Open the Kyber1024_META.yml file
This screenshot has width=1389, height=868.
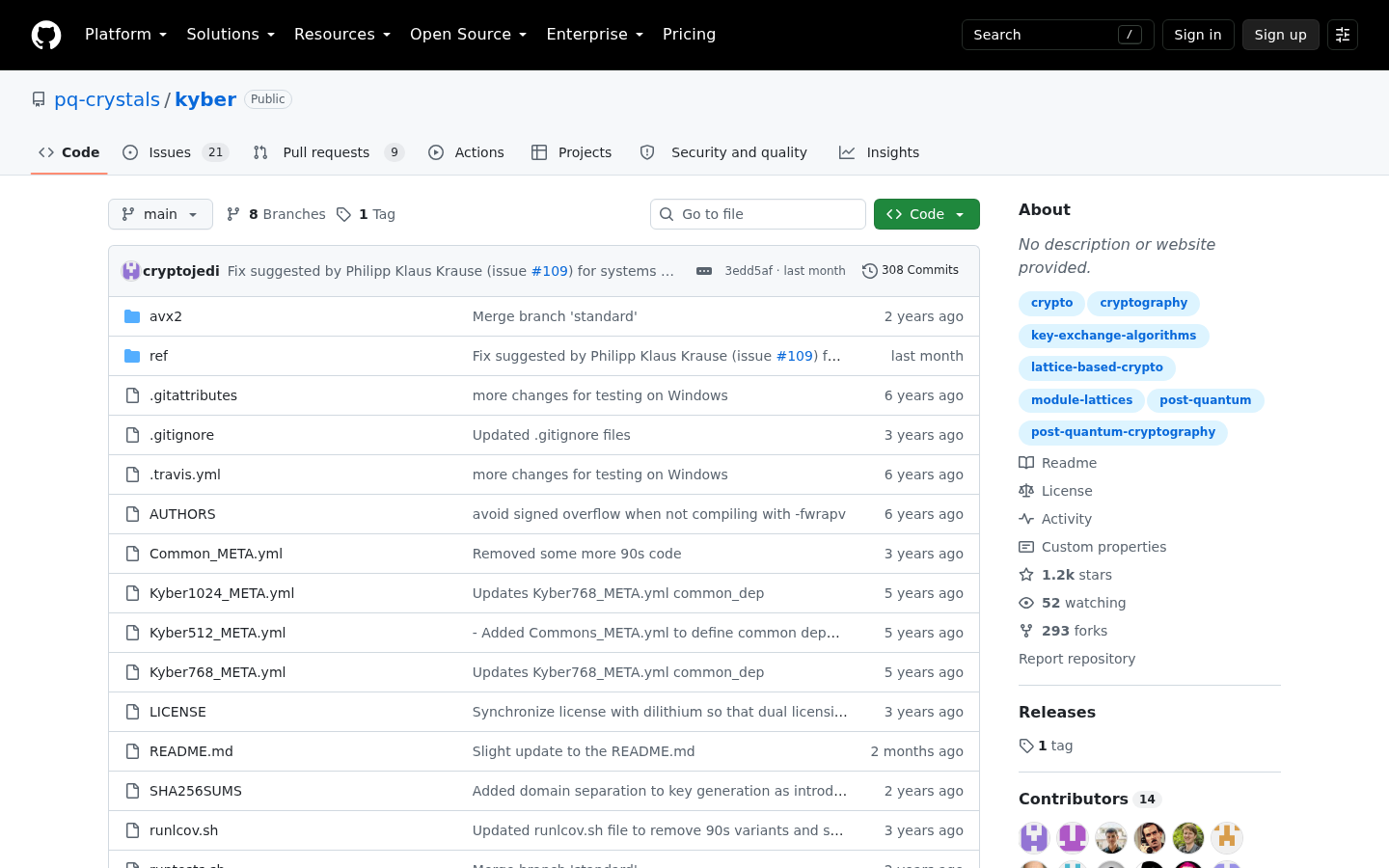click(x=222, y=593)
